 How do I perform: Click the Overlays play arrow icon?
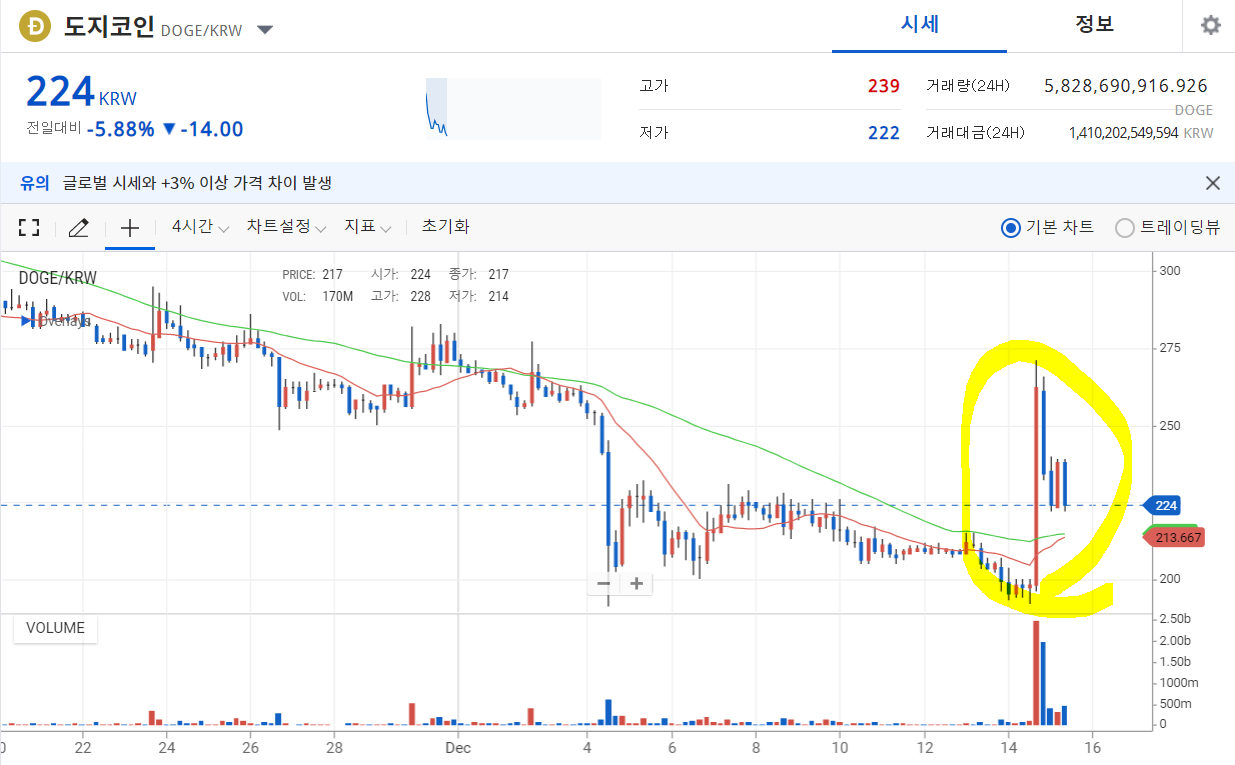pos(25,320)
